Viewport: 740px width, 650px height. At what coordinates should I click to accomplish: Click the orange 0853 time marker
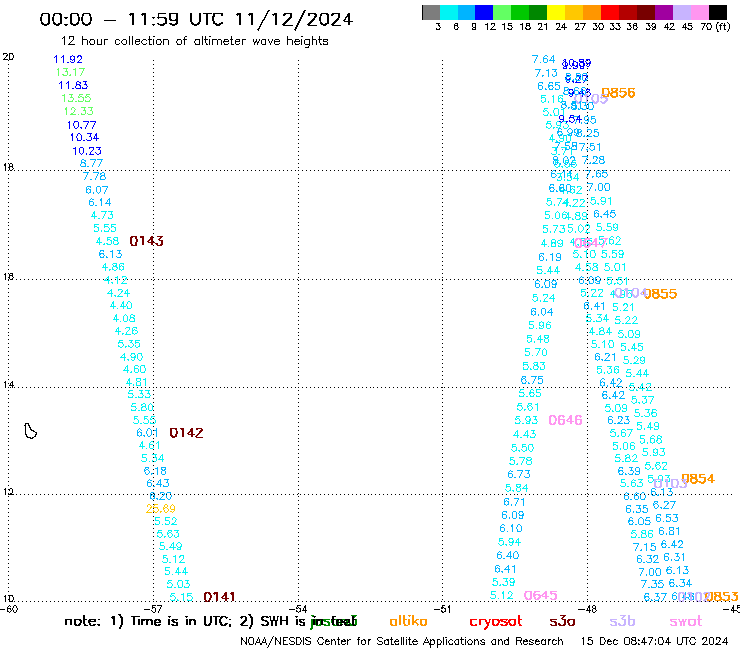pos(722,597)
